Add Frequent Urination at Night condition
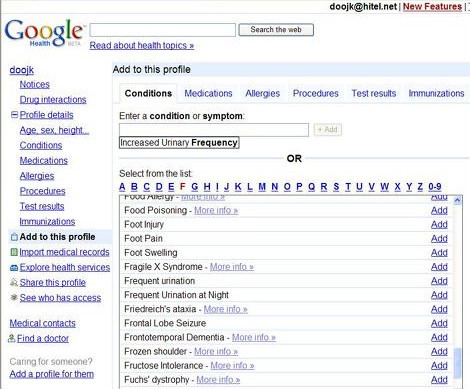 [439, 295]
